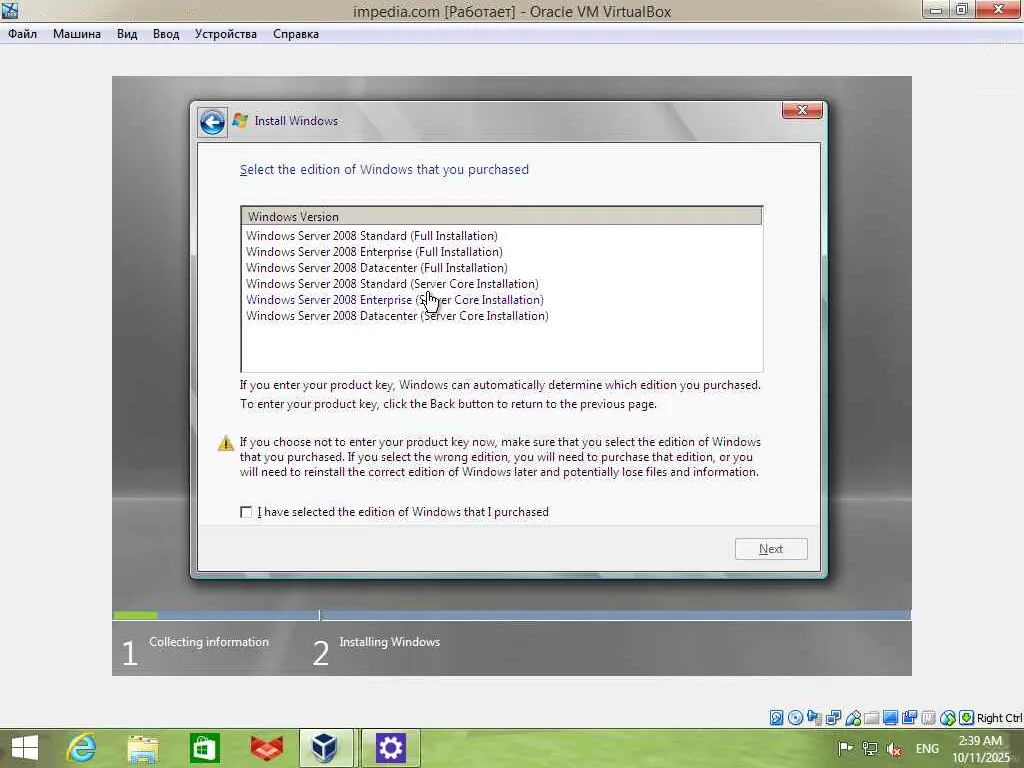Open the USB devices status bar indicator
Image resolution: width=1024 pixels, height=768 pixels.
click(x=853, y=718)
